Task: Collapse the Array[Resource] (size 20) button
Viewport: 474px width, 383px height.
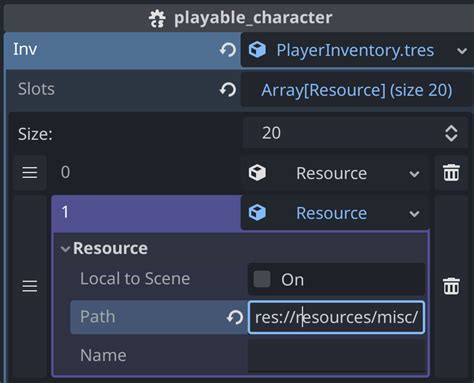Action: [x=357, y=90]
